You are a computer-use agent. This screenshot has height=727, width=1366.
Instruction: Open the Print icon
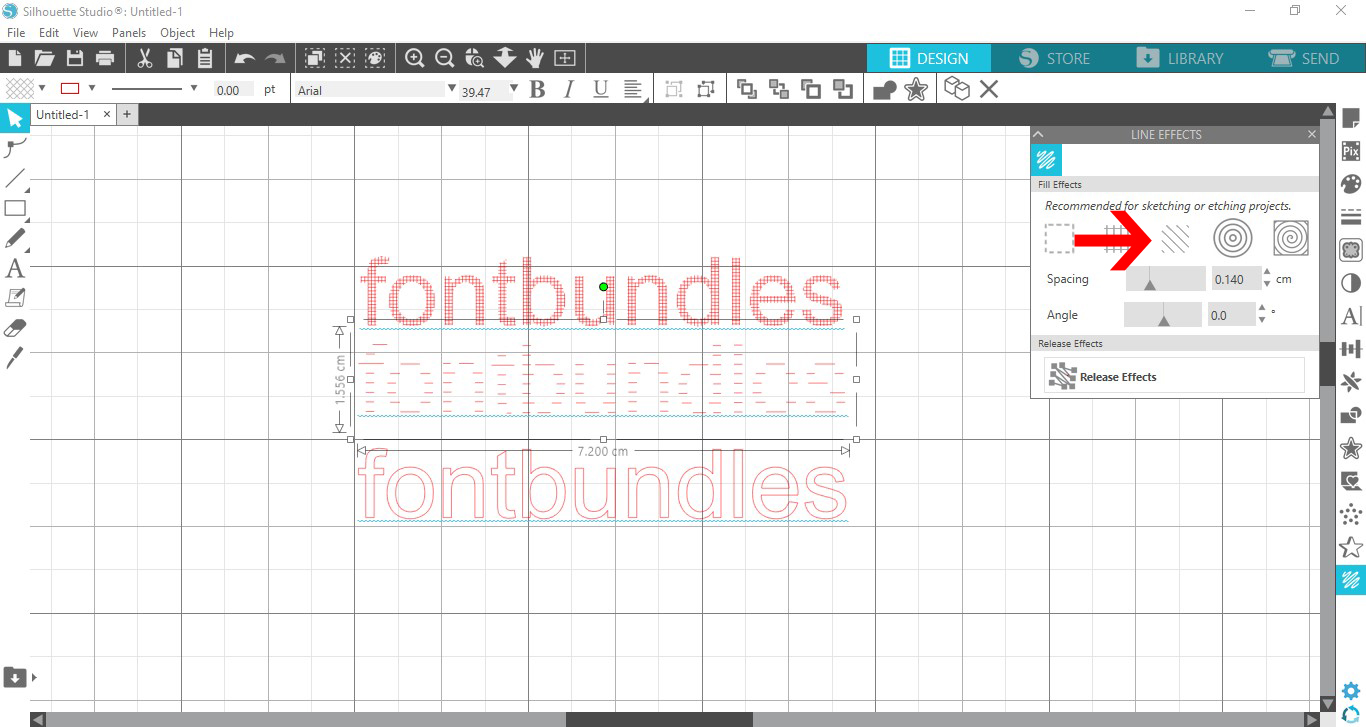104,58
